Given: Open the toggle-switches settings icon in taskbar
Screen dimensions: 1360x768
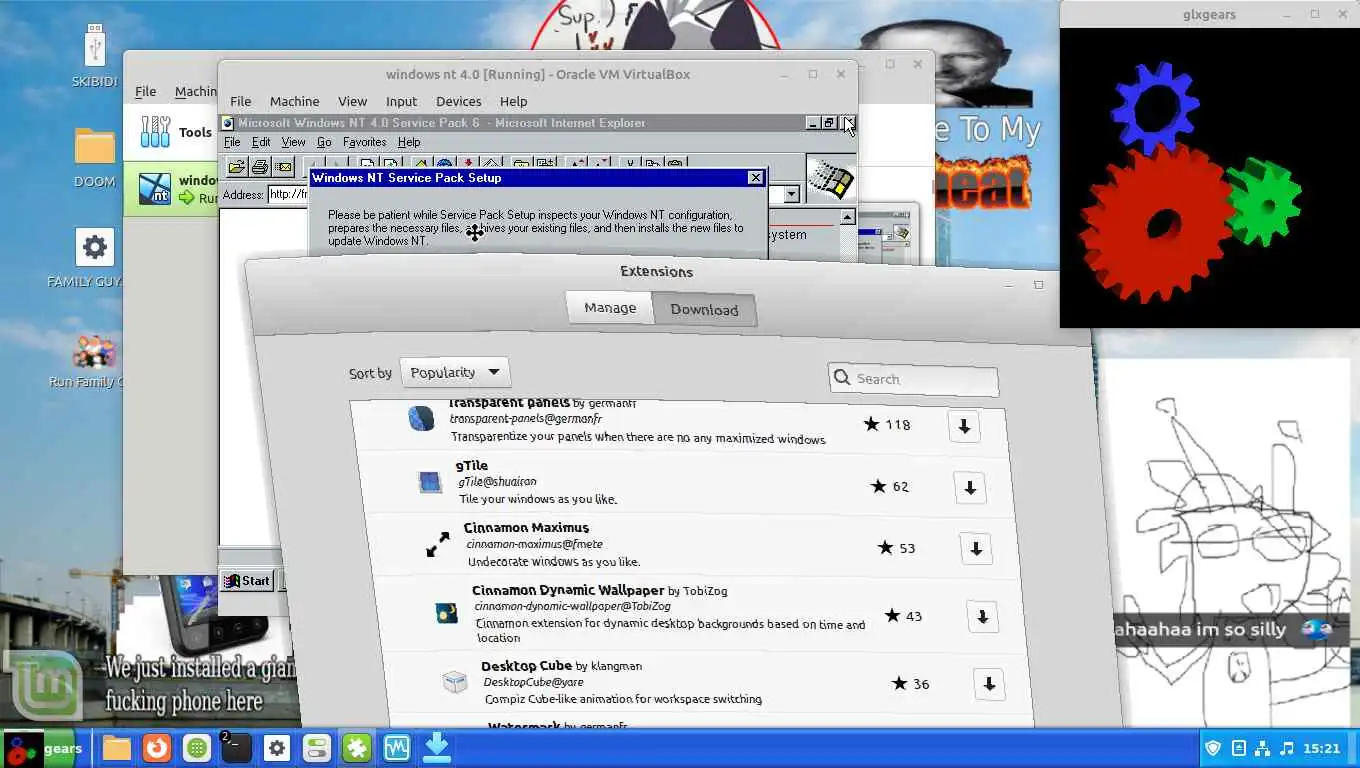Looking at the screenshot, I should coord(317,748).
